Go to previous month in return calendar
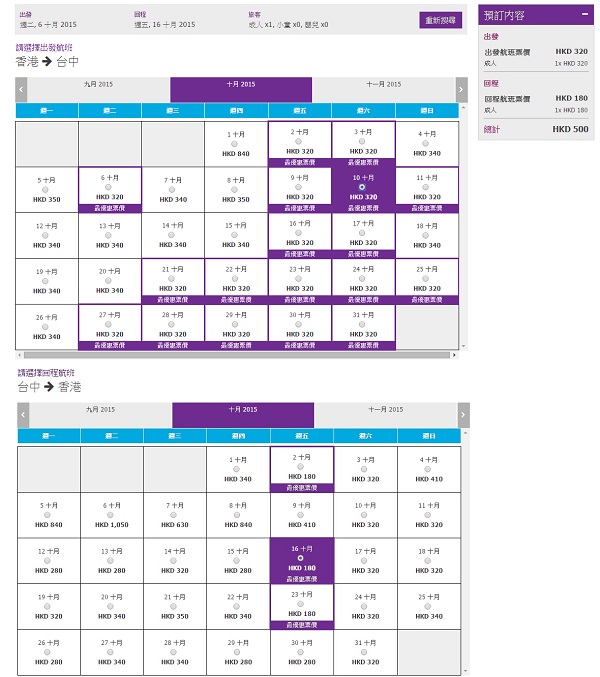 (x=22, y=415)
